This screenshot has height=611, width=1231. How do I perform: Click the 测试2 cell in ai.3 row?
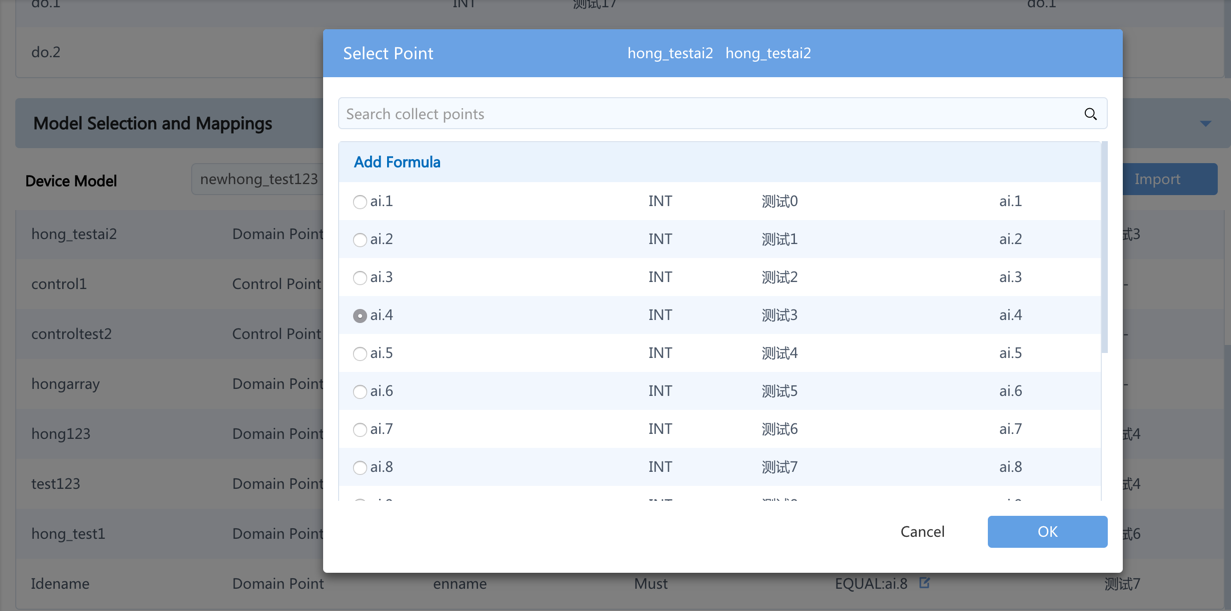(779, 277)
